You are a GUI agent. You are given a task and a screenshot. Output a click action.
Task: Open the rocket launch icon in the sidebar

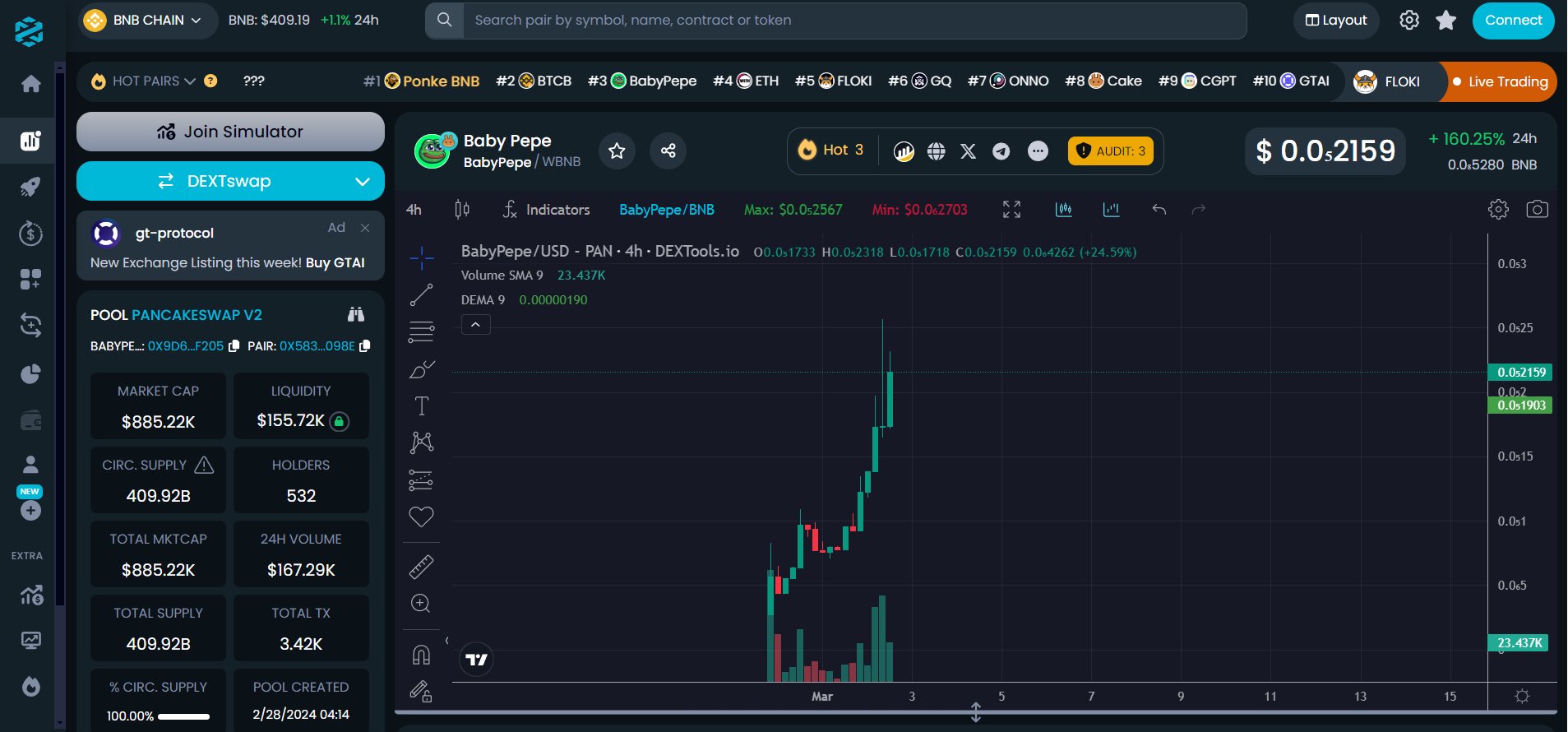tap(30, 187)
